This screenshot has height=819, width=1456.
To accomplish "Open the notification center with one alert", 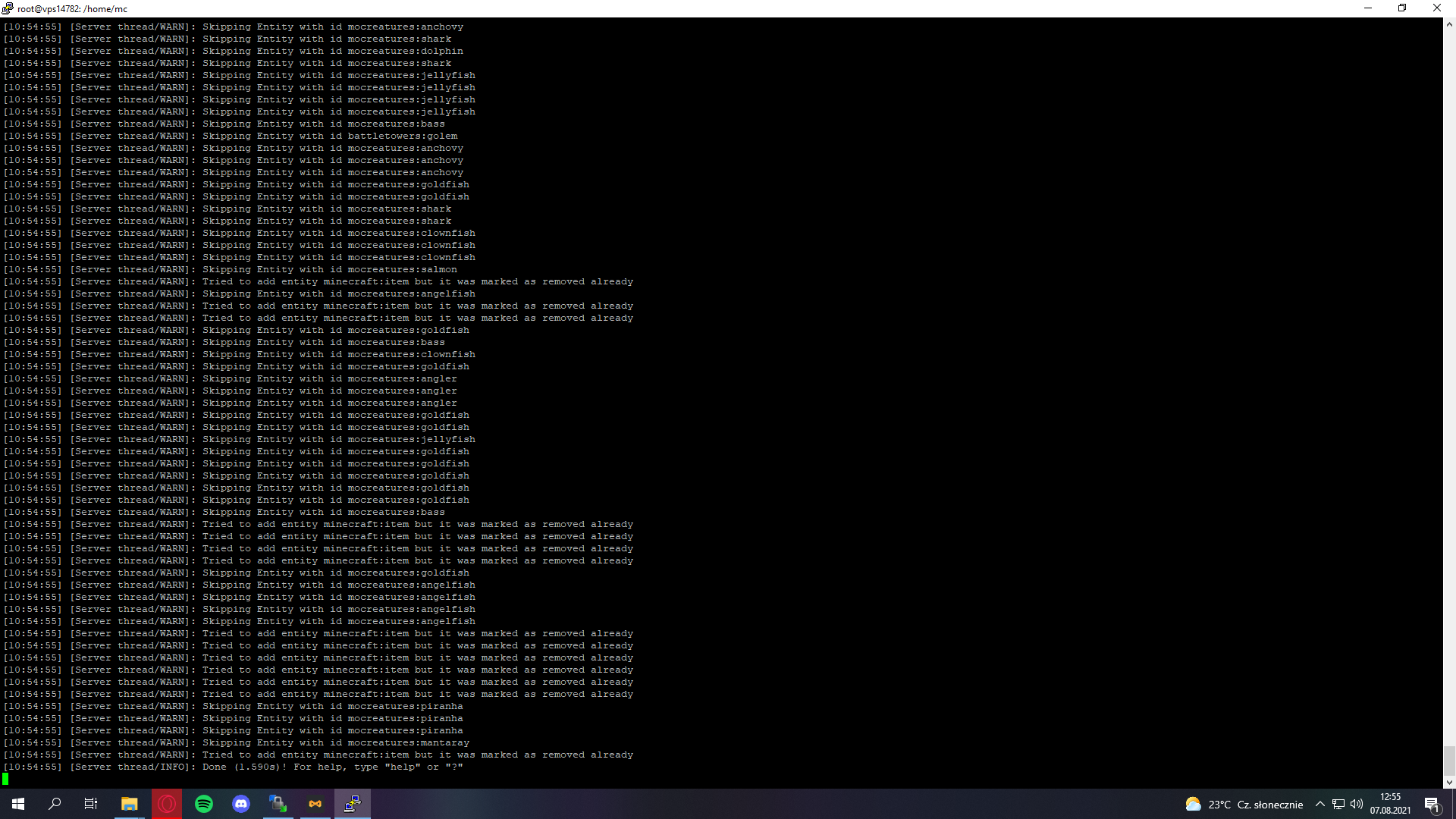I will click(1432, 805).
